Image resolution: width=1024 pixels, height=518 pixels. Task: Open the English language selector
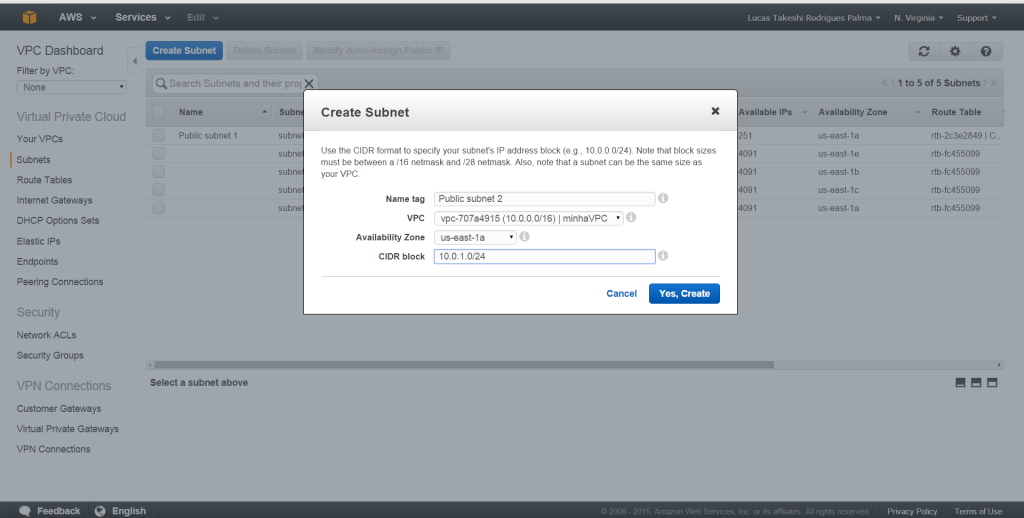click(x=129, y=511)
